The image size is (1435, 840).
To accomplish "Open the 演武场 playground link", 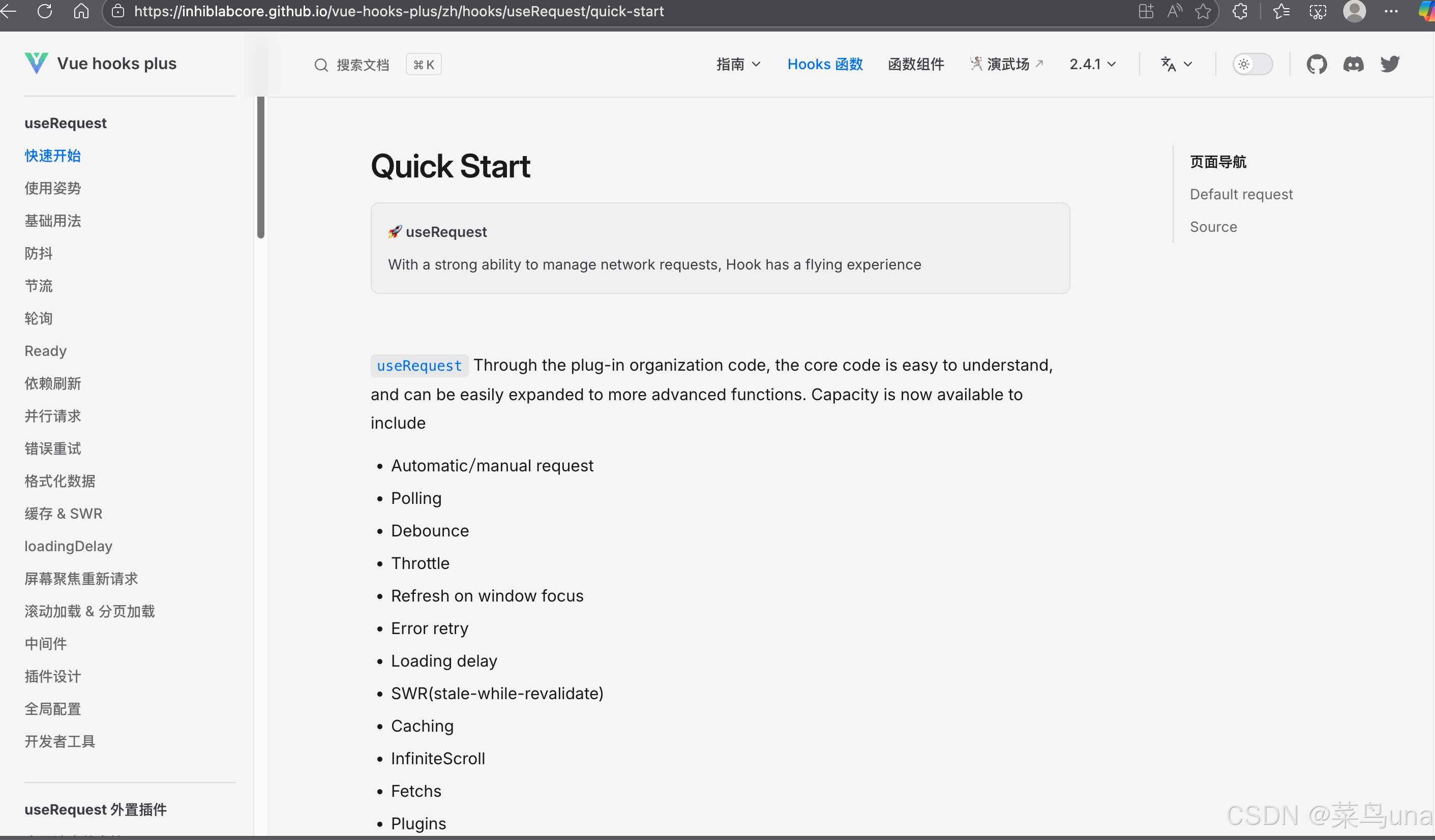I will click(x=1007, y=64).
